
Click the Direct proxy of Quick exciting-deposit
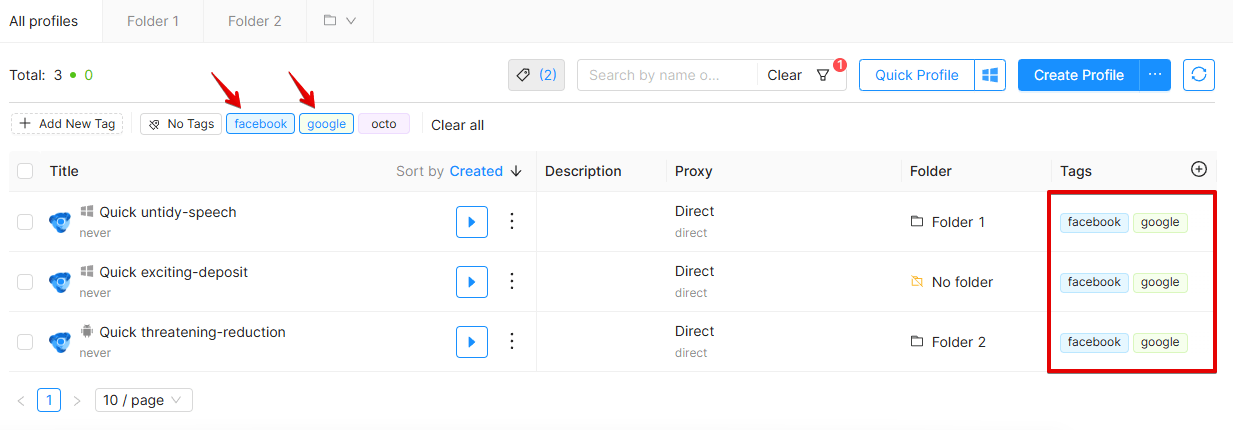coord(695,271)
